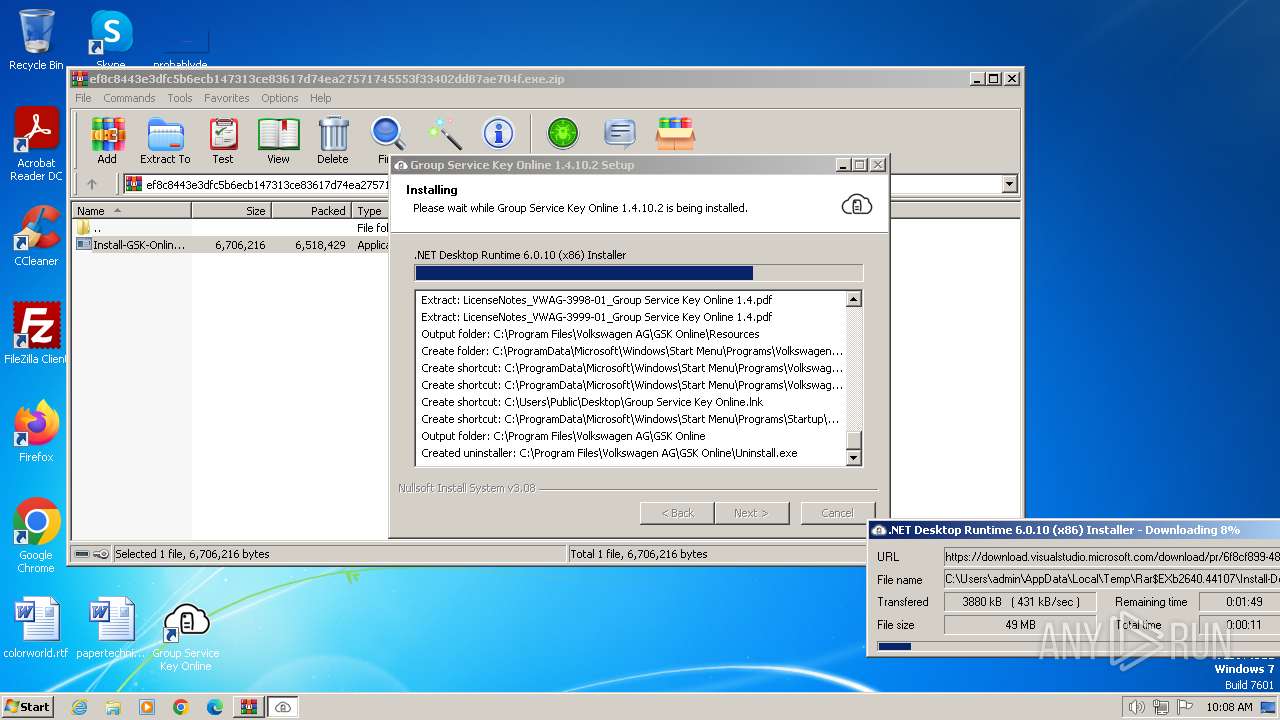Image resolution: width=1280 pixels, height=720 pixels.
Task: Select Install-GSK-Onlin... file row
Action: click(230, 245)
